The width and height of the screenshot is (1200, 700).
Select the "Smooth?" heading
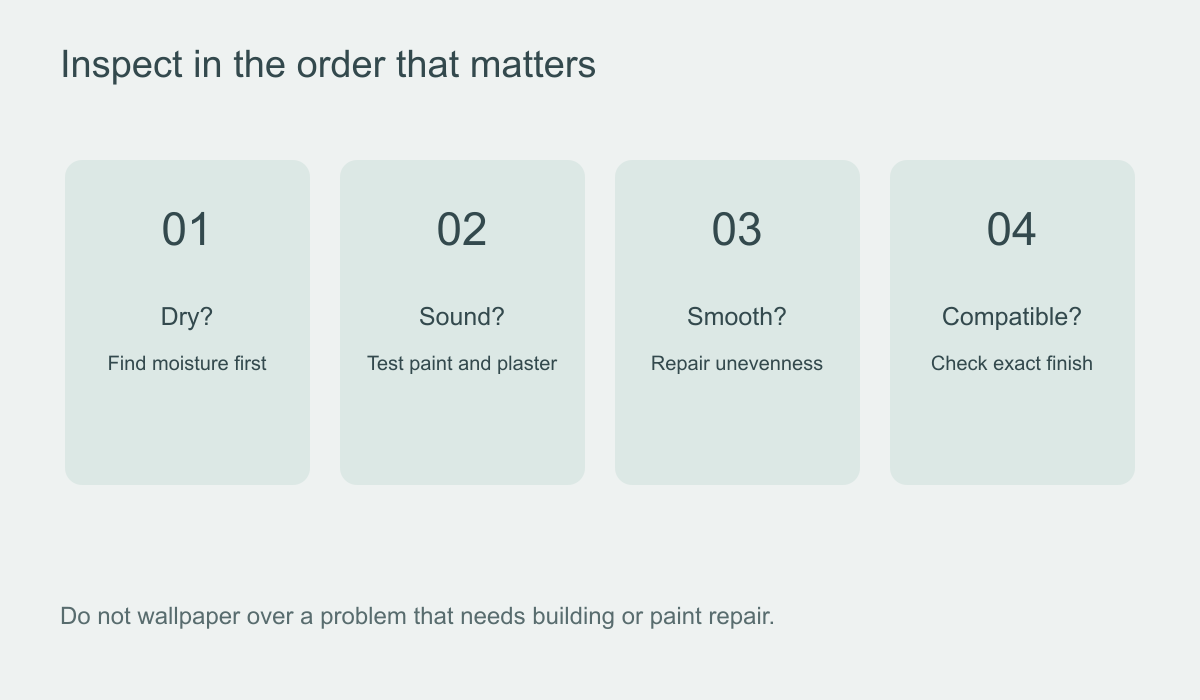click(x=737, y=317)
